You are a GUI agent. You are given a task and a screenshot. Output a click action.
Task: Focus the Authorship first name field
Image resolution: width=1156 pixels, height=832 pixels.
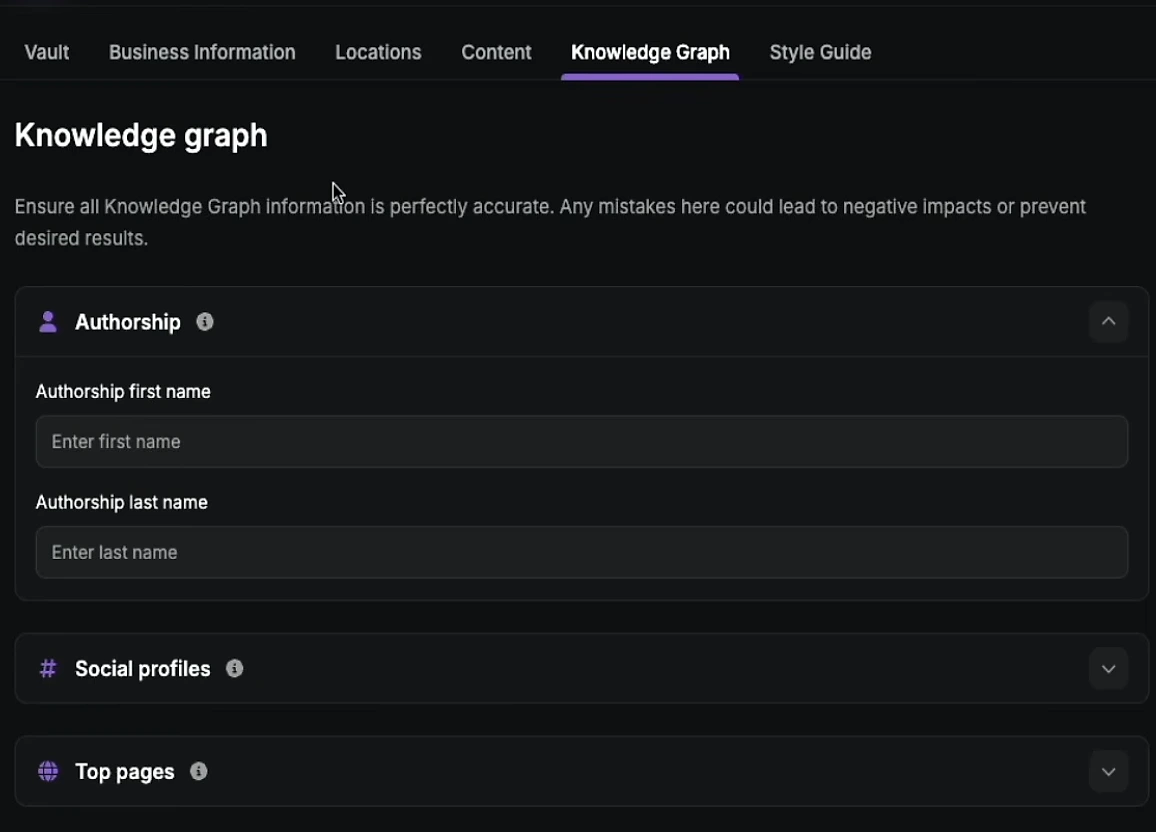[x=582, y=441]
